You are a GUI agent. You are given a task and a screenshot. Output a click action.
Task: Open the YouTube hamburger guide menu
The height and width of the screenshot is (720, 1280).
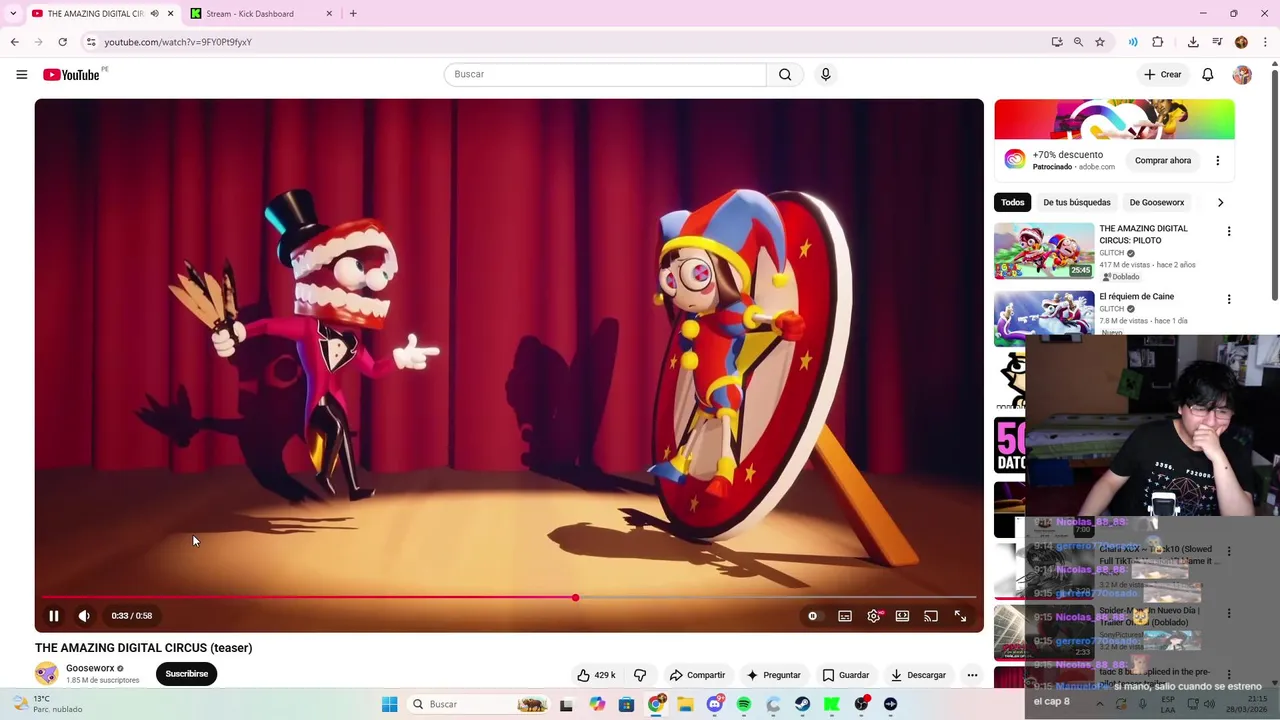coord(22,74)
